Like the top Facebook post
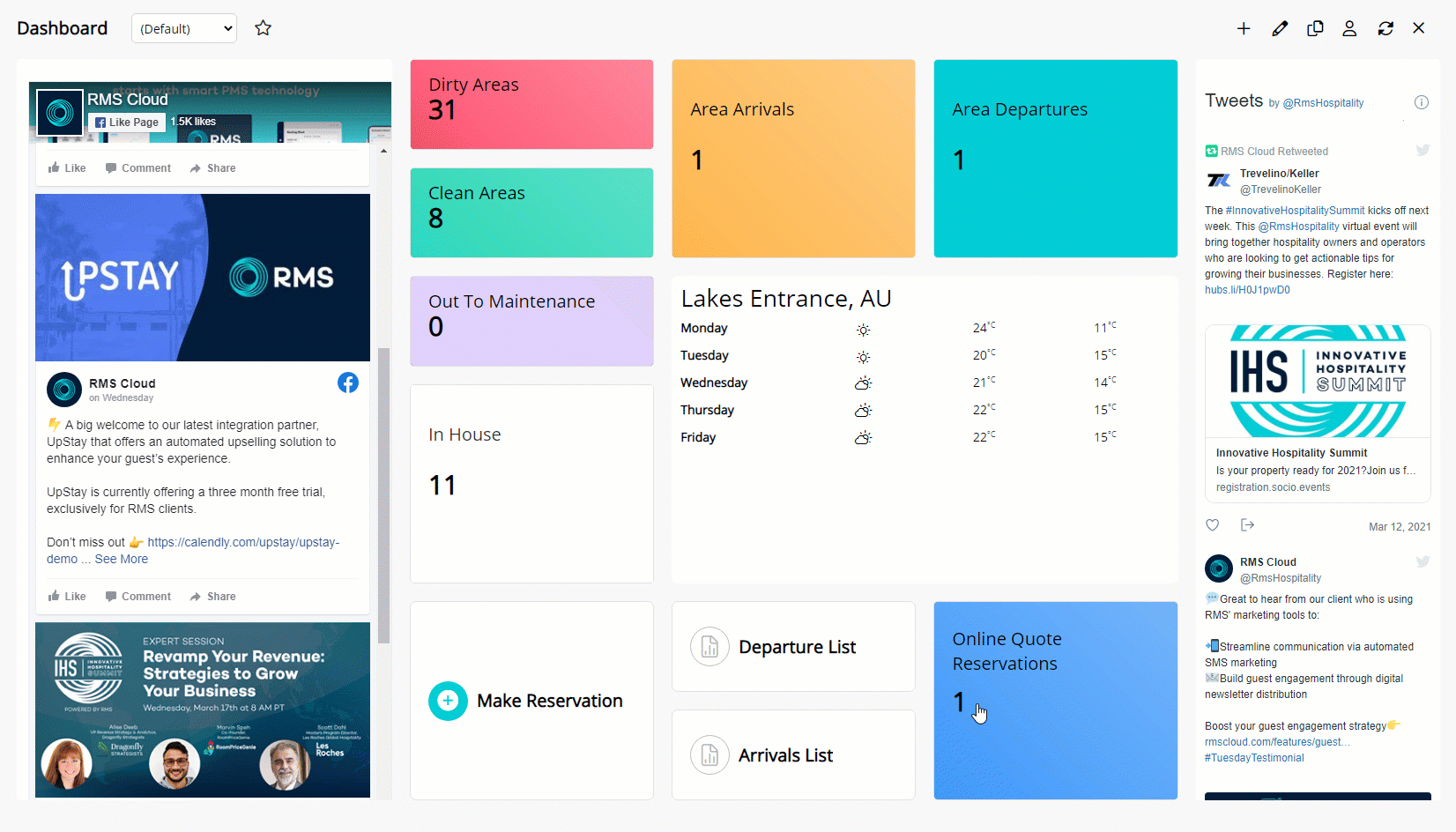Viewport: 1456px width, 832px height. point(67,168)
